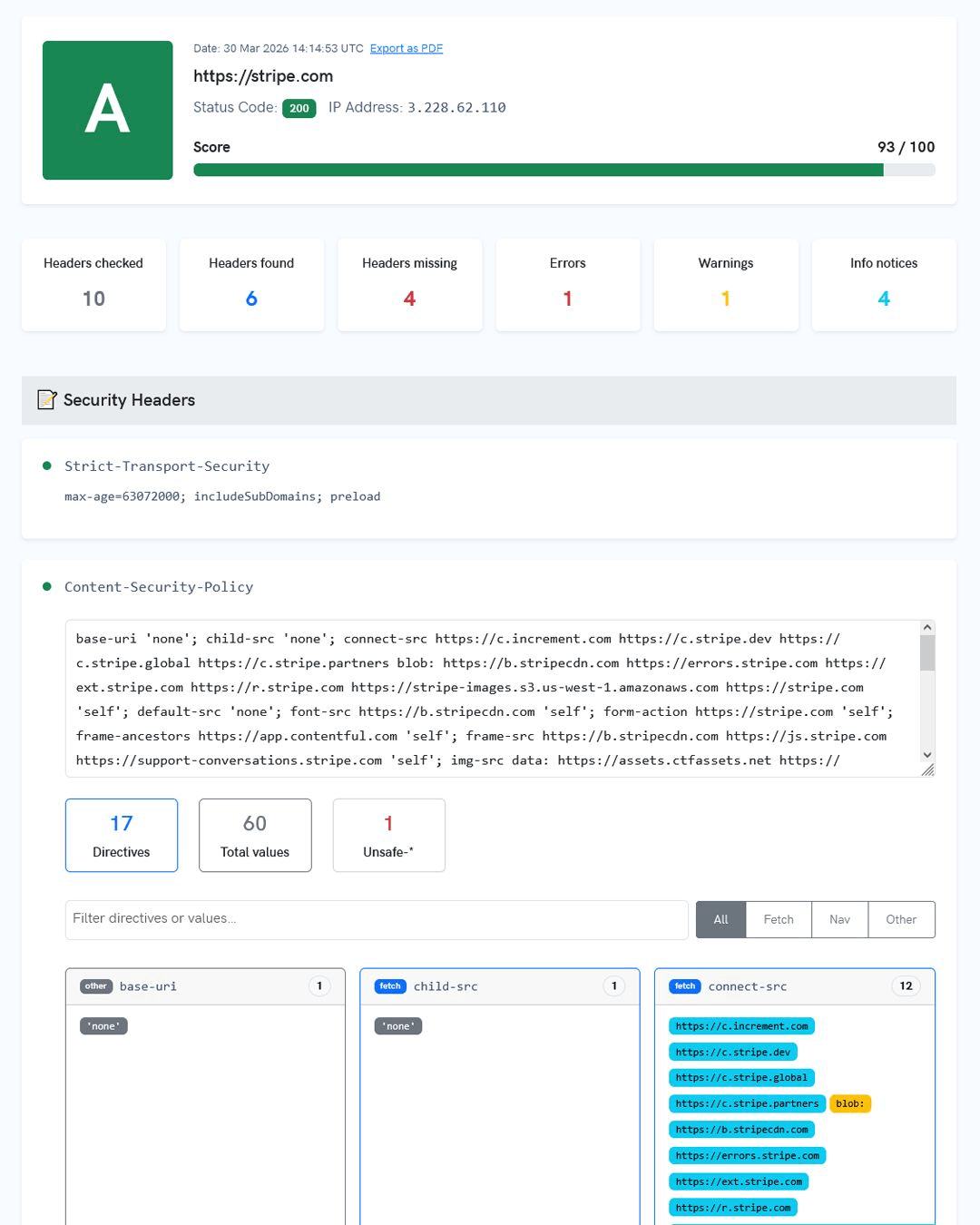Select the Nav filter tab

coord(839,919)
